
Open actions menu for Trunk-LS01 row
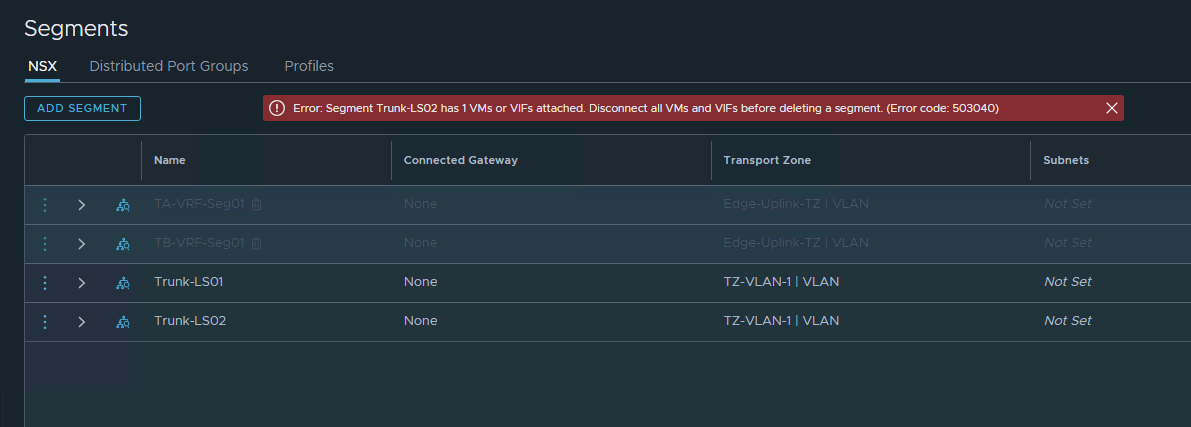tap(44, 282)
